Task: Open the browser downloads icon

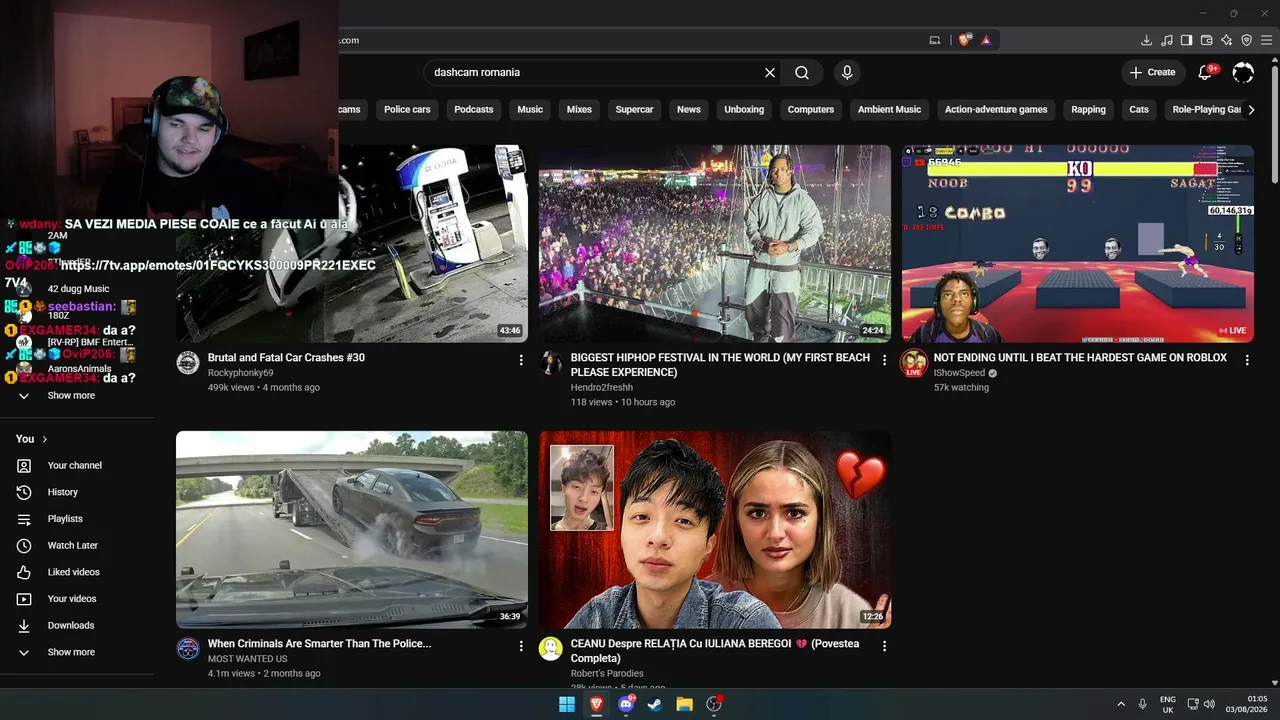Action: [x=1146, y=40]
